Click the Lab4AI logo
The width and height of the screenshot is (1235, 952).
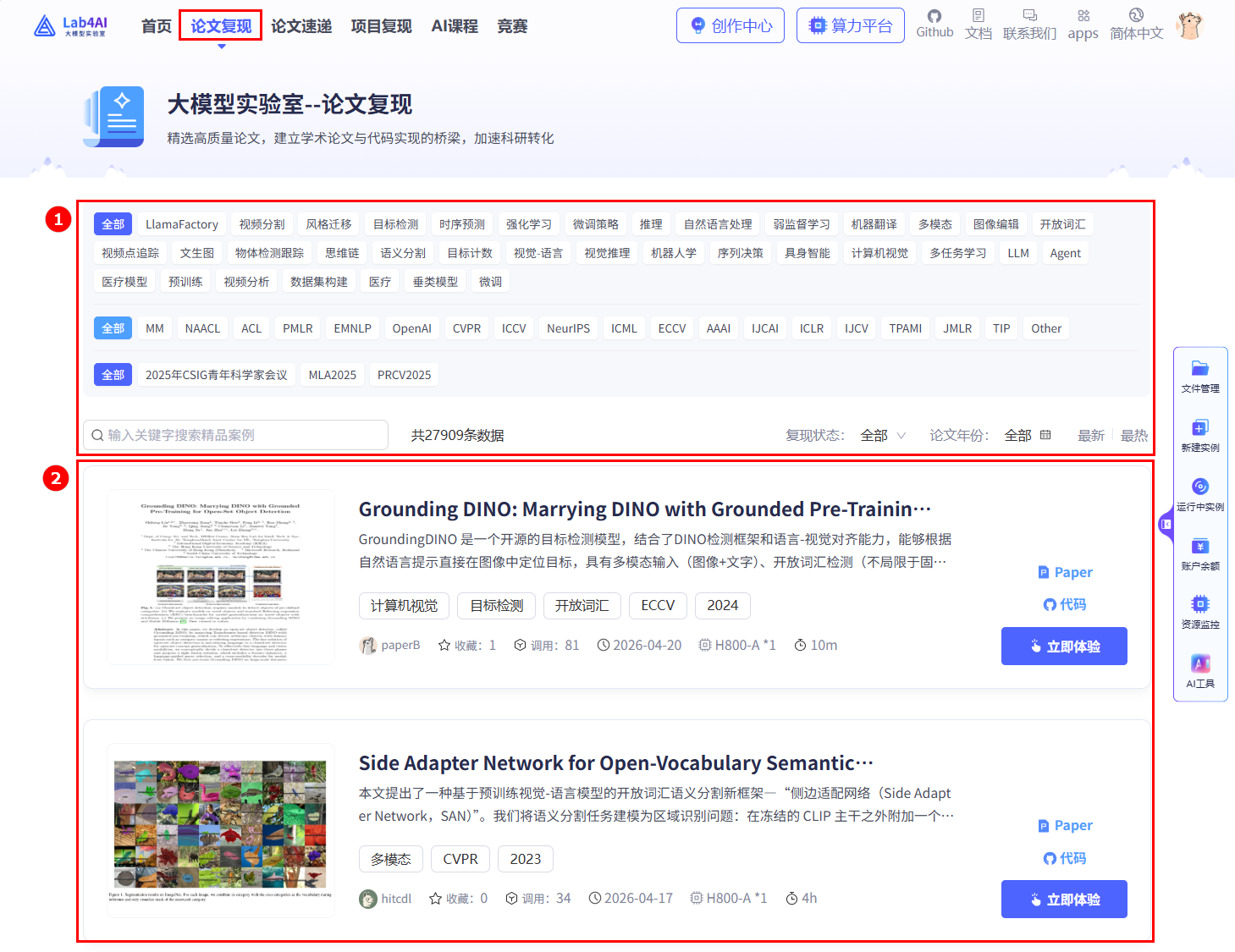pyautogui.click(x=70, y=26)
